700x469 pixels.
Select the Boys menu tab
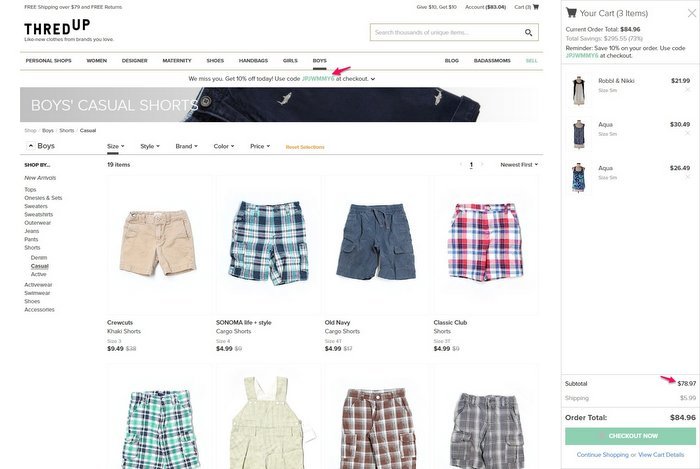click(320, 61)
